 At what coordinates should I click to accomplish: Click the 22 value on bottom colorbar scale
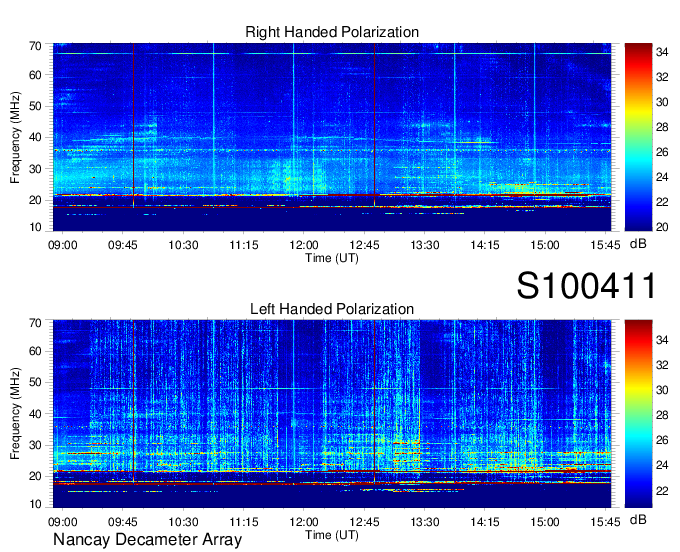[662, 490]
